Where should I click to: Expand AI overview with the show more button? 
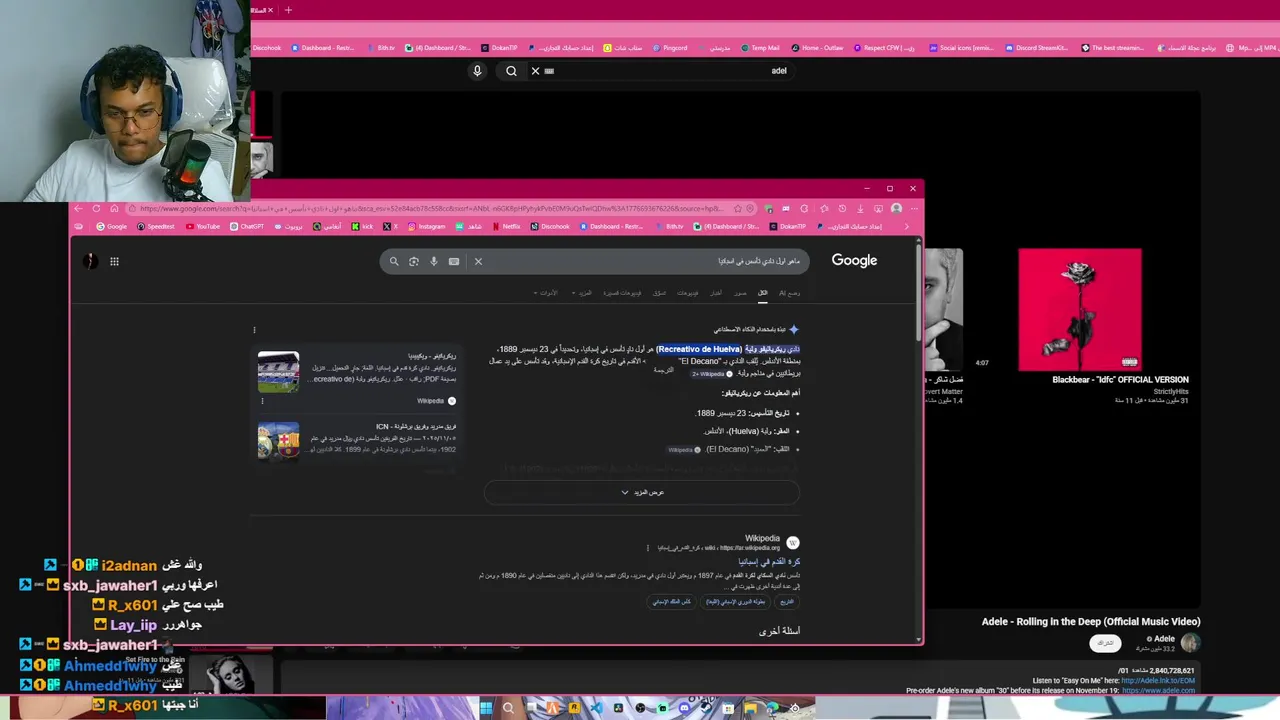642,492
